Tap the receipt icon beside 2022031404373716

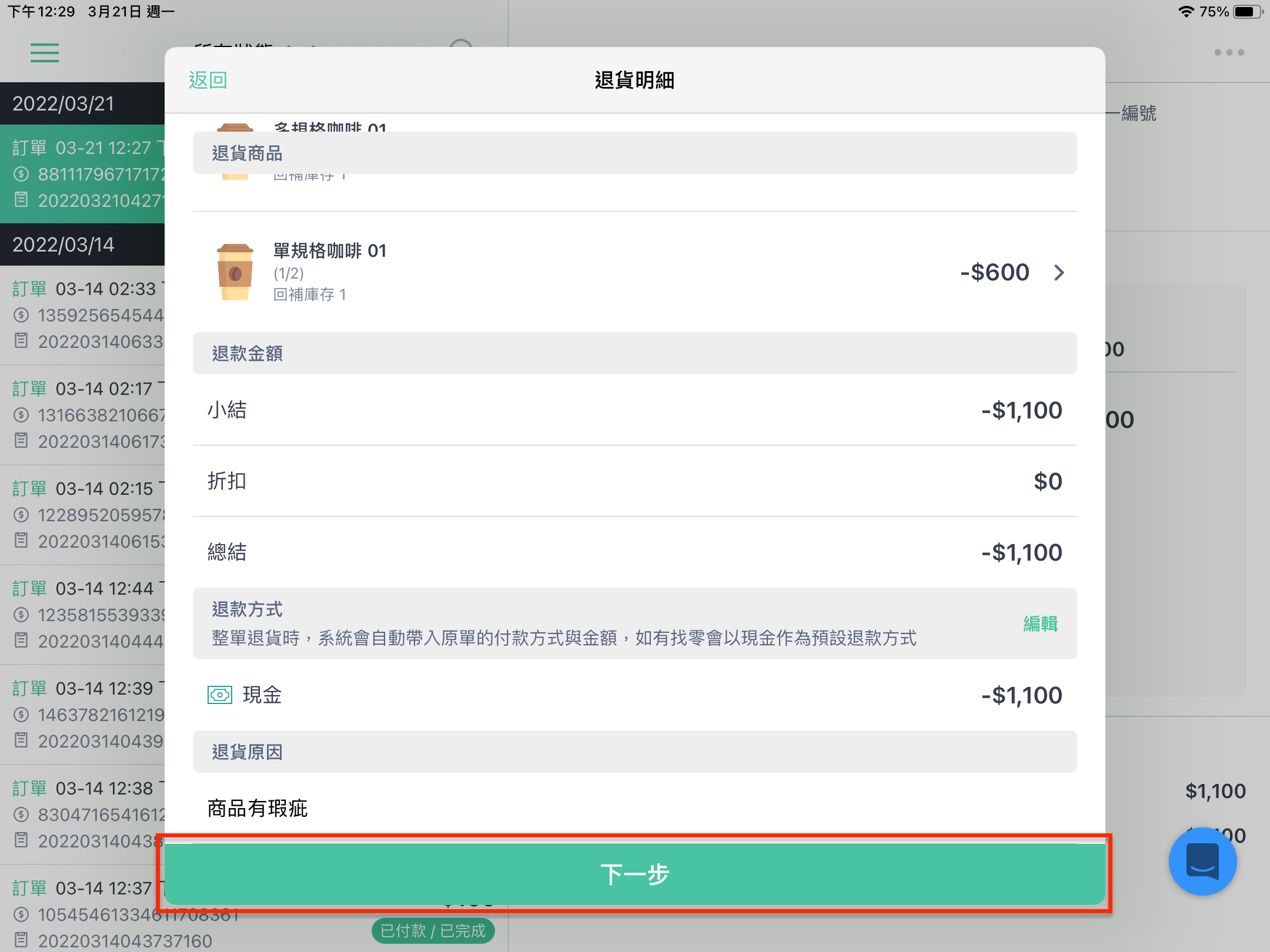21,940
